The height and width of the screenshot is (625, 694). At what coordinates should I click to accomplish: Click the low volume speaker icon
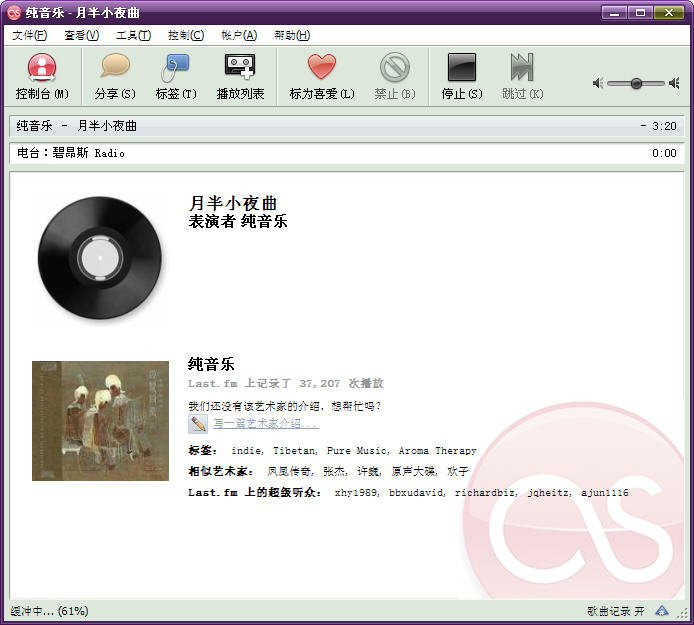598,83
